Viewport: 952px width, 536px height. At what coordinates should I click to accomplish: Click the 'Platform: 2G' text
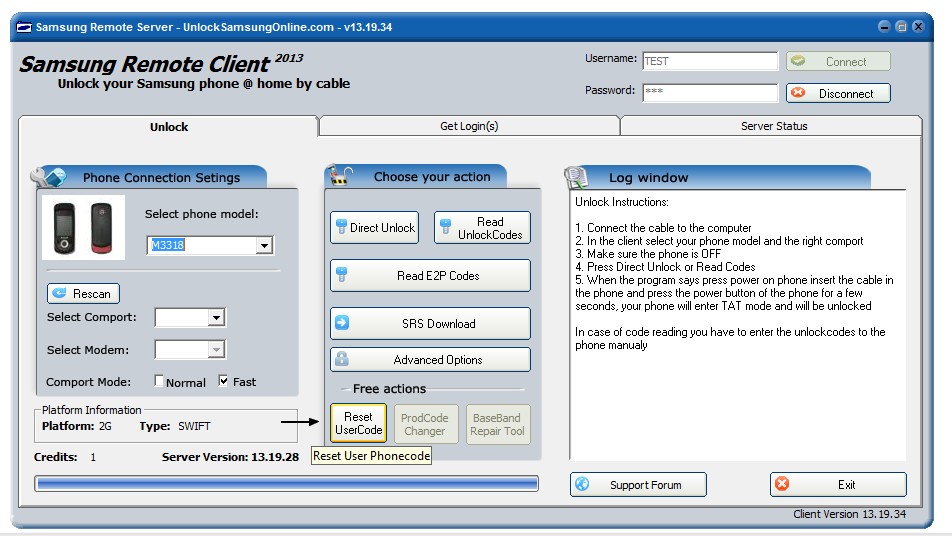(76, 426)
